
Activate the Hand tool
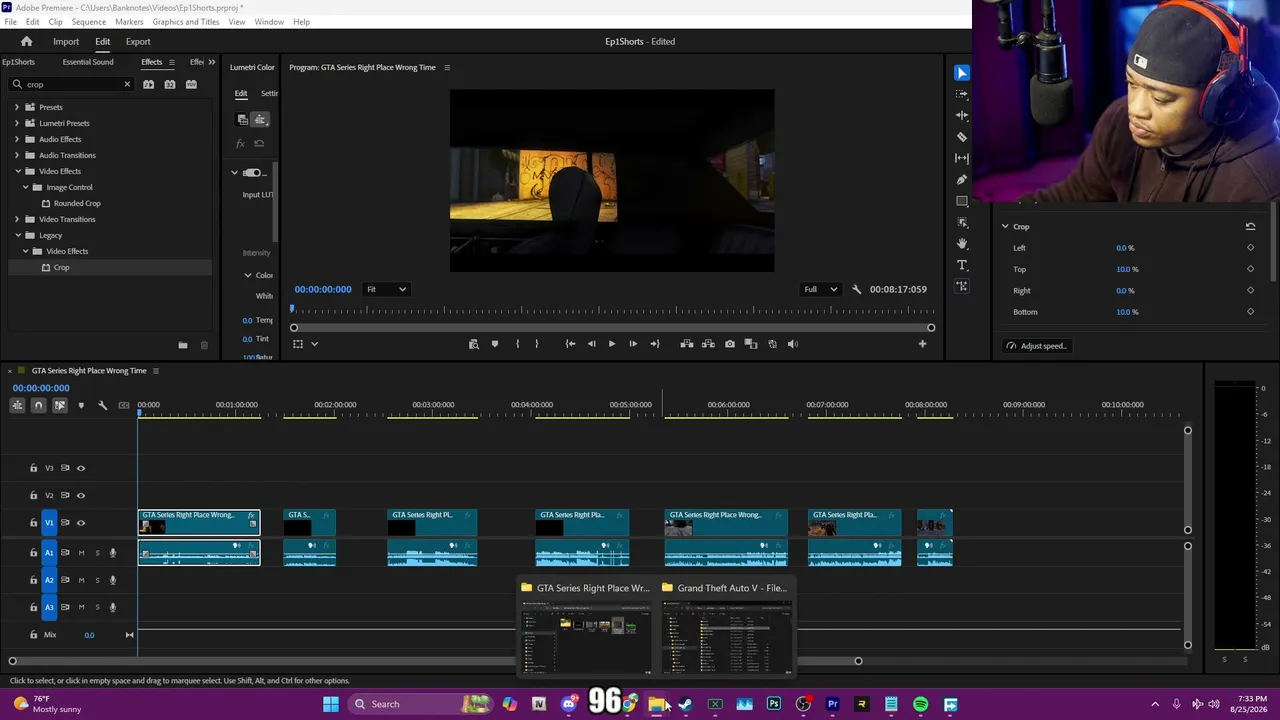tap(962, 244)
